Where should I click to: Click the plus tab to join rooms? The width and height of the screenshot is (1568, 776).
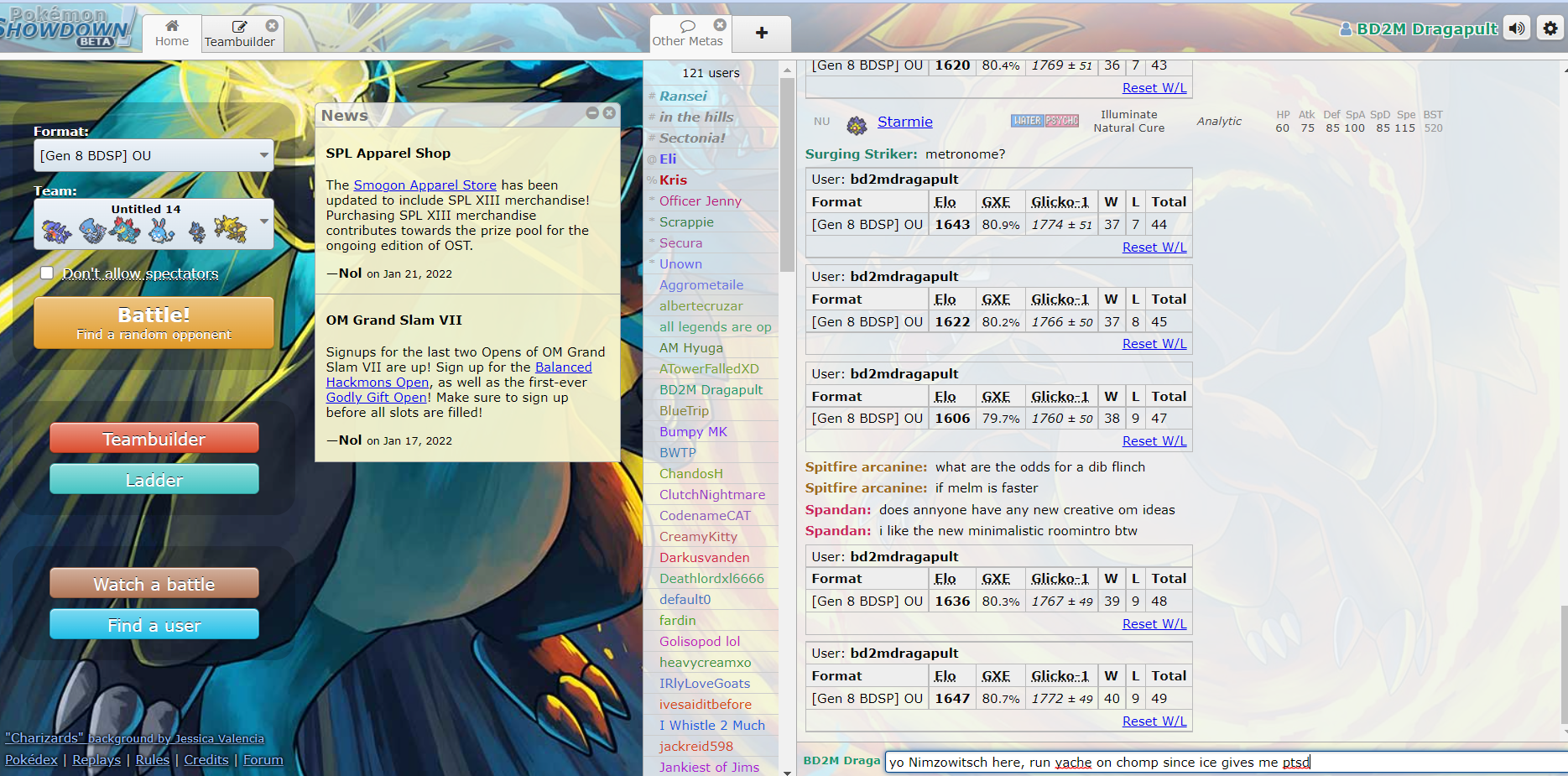point(762,34)
